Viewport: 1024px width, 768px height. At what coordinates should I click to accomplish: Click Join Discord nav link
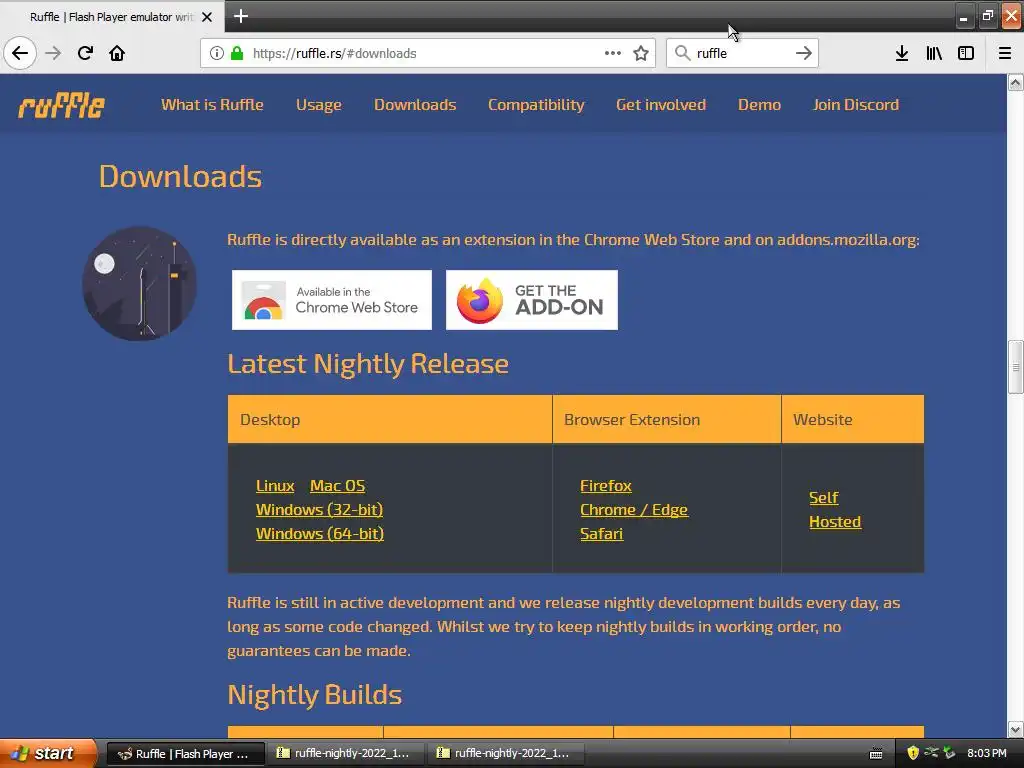pos(856,104)
